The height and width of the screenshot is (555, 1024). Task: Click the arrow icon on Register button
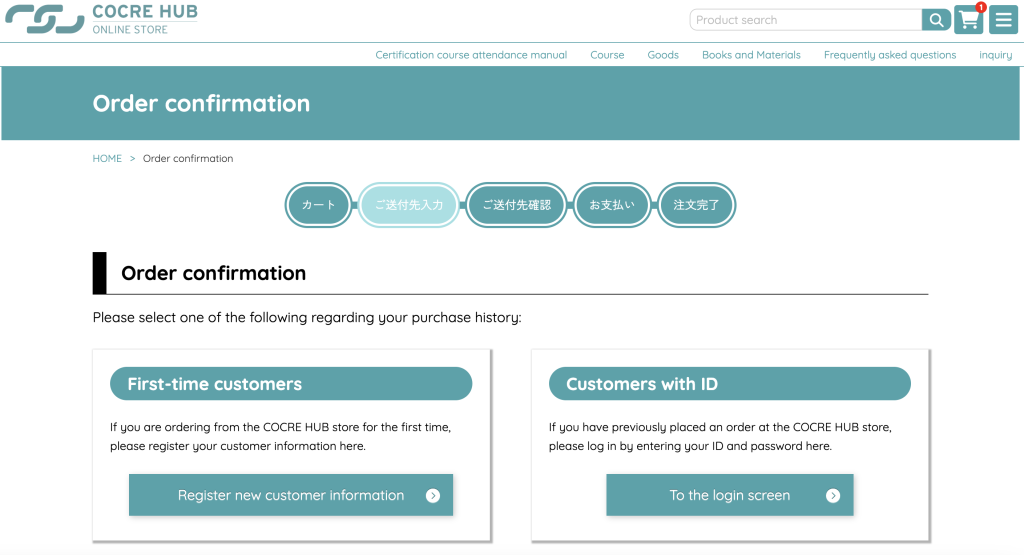click(x=432, y=495)
